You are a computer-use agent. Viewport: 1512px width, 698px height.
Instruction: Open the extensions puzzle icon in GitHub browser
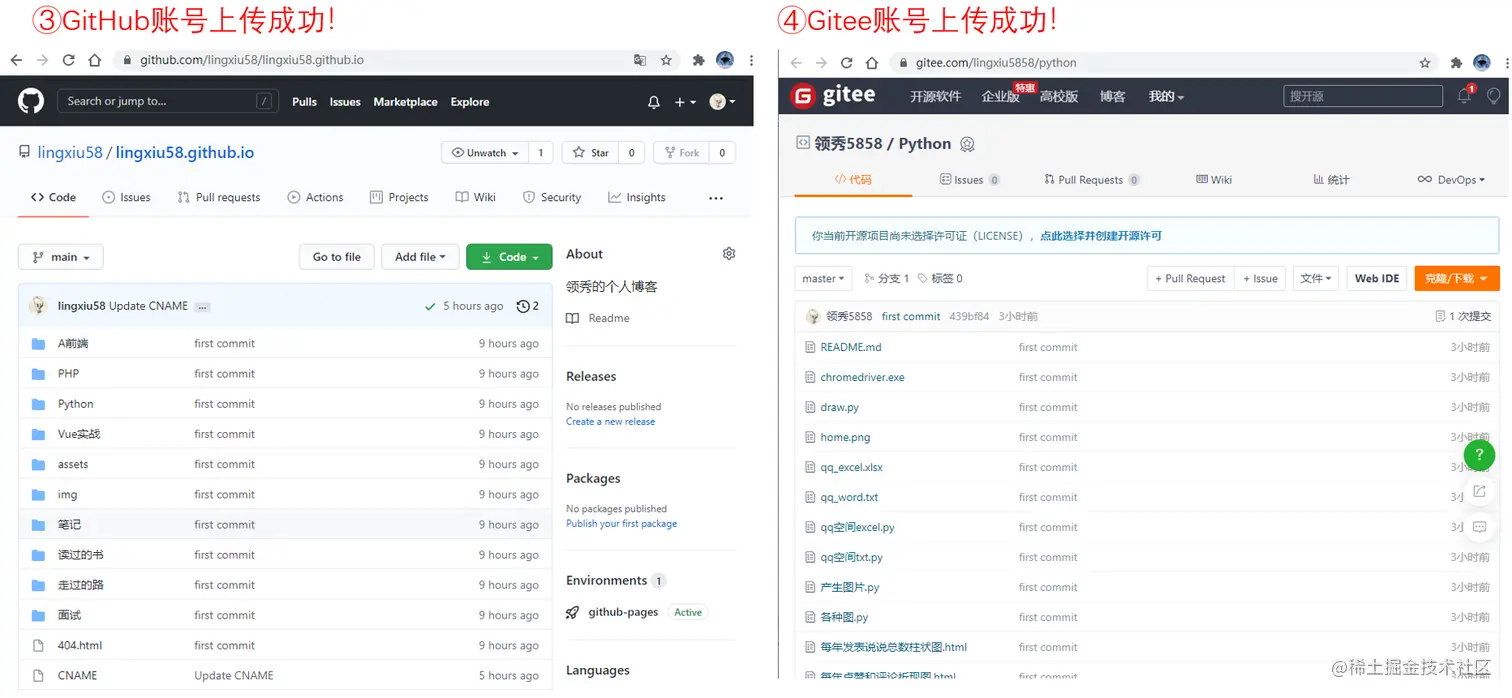tap(699, 60)
